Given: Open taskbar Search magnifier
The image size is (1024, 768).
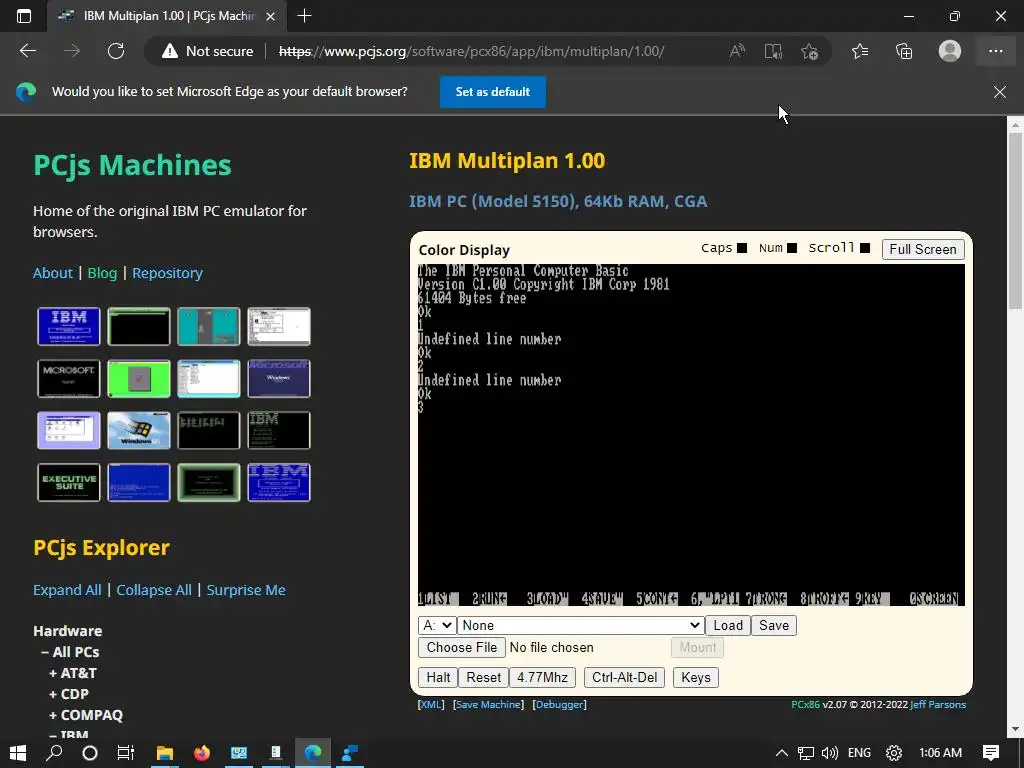Looking at the screenshot, I should click(x=54, y=753).
